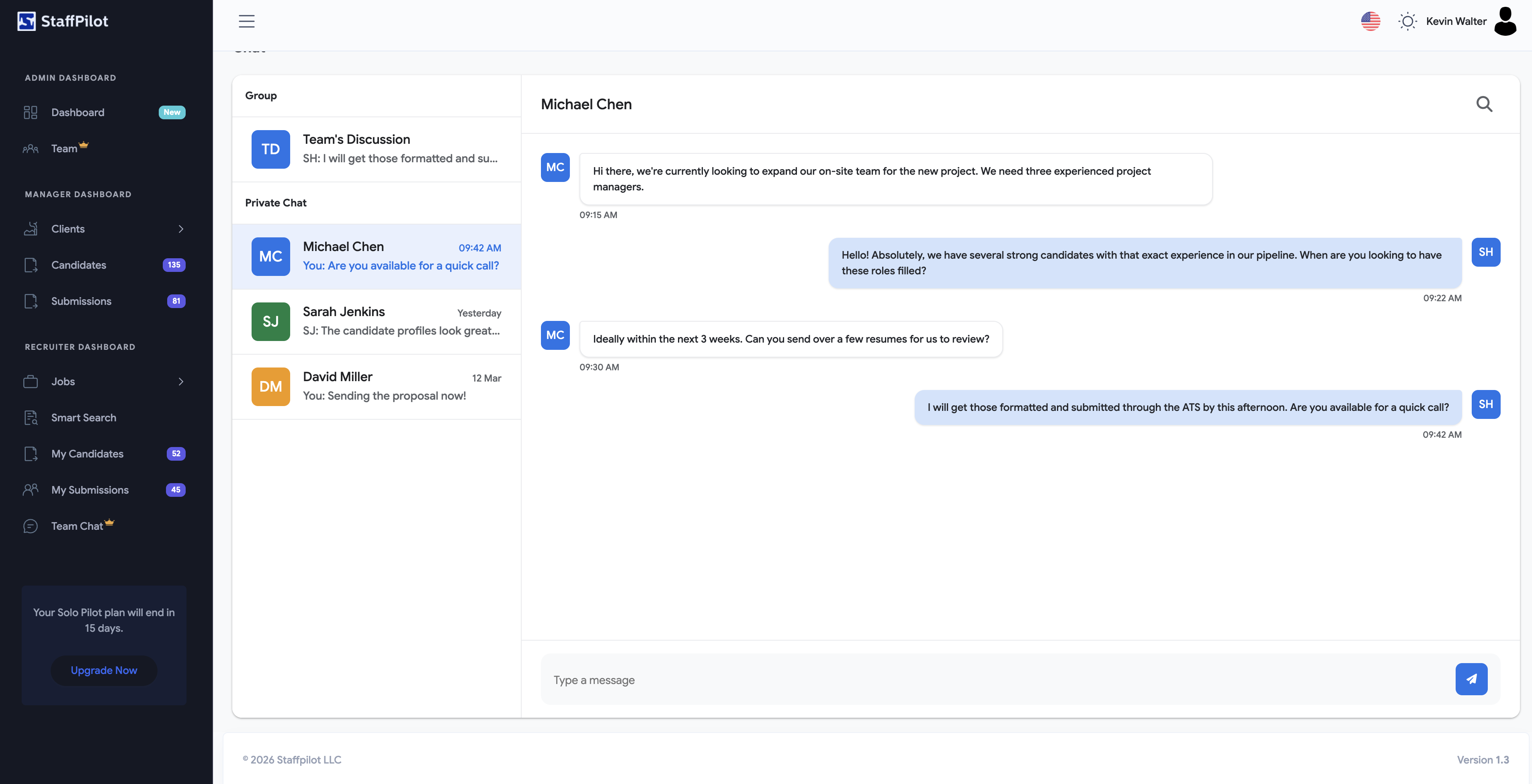The image size is (1532, 784).
Task: Click the StaffPilot logo
Action: tap(62, 21)
